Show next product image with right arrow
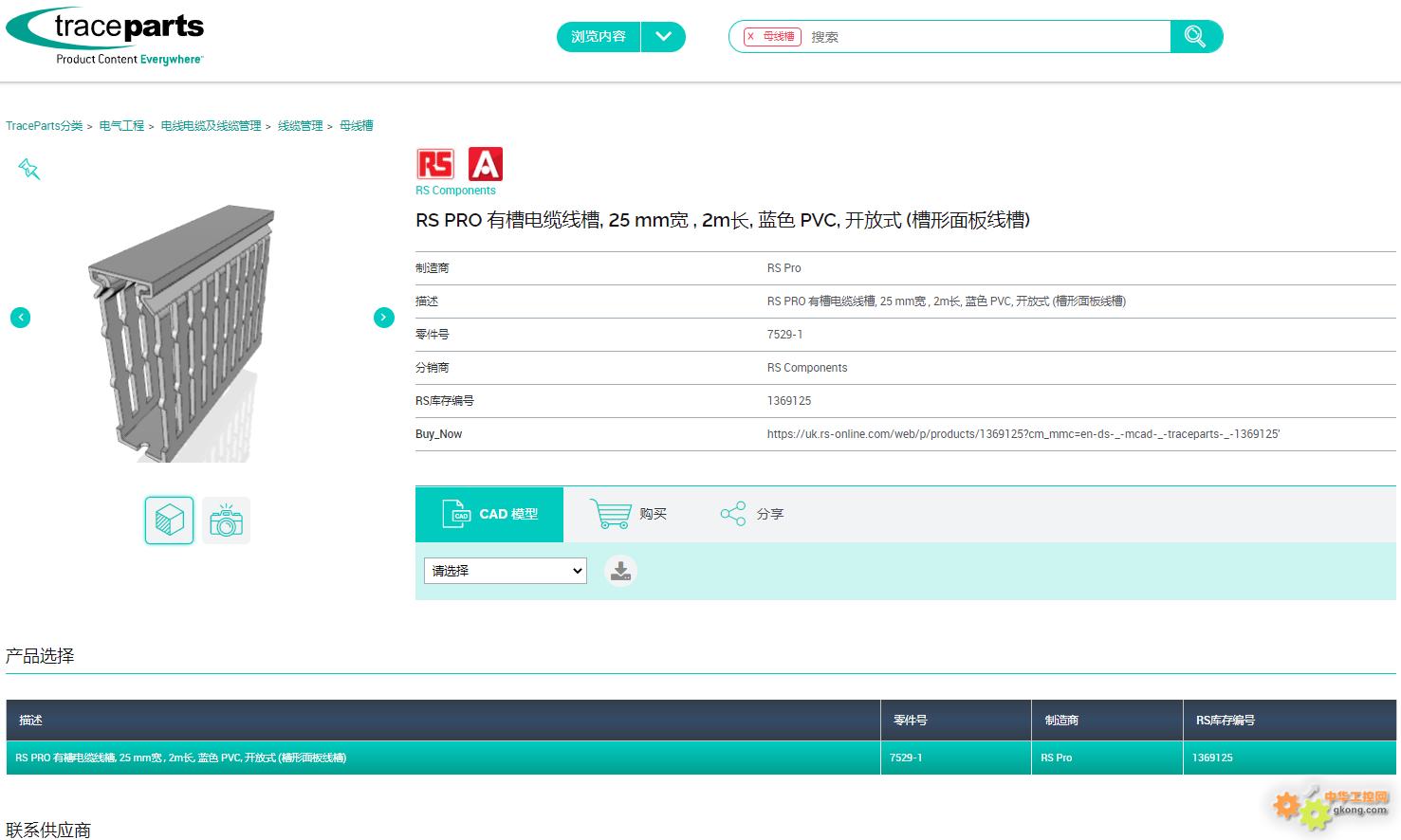The height and width of the screenshot is (840, 1401). pos(383,318)
